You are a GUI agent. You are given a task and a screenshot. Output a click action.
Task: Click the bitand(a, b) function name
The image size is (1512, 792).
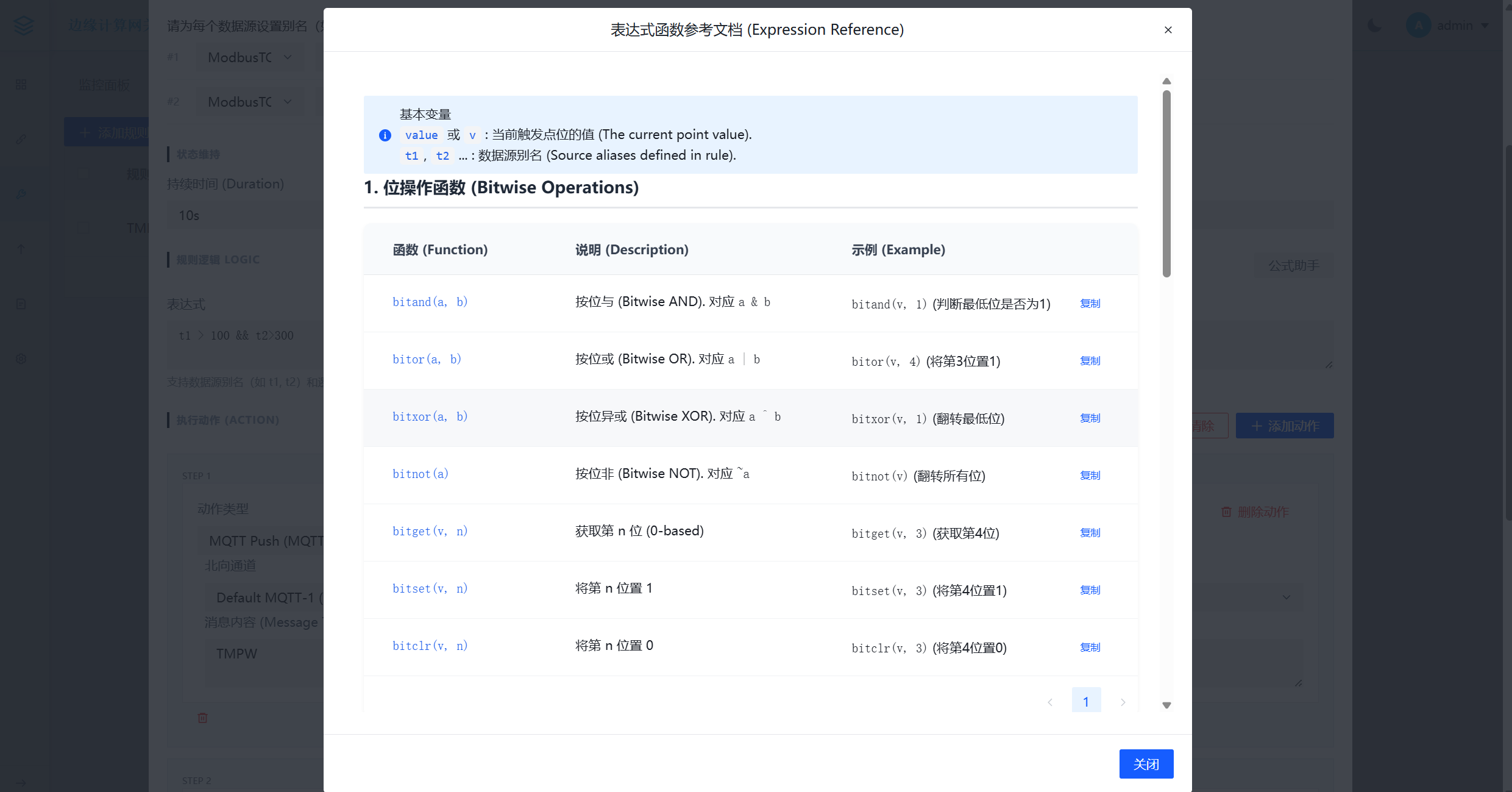(x=430, y=302)
